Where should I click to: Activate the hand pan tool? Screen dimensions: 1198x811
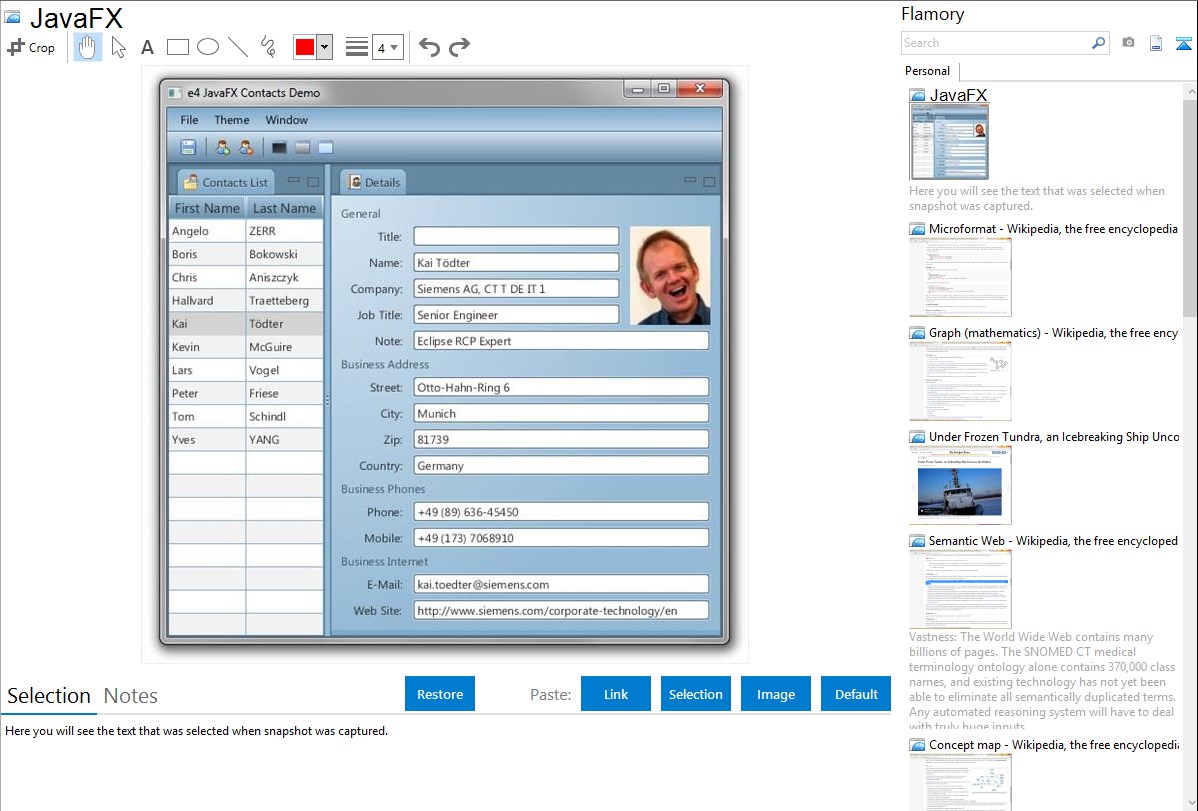click(88, 47)
